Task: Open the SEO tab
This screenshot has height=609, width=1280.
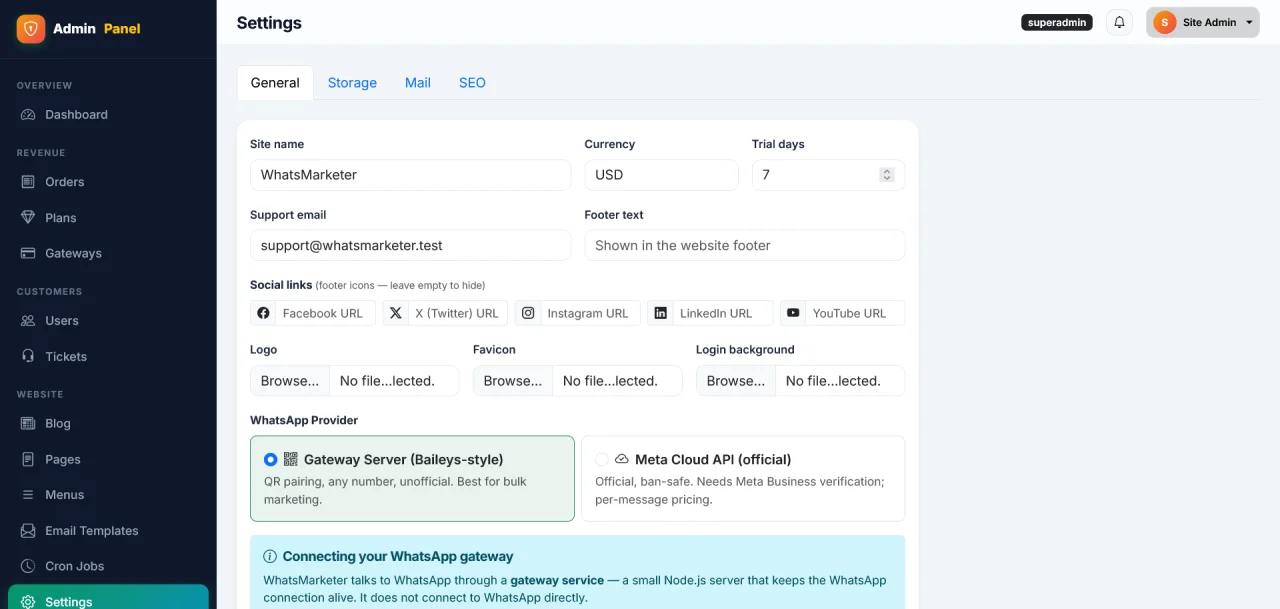Action: [472, 83]
